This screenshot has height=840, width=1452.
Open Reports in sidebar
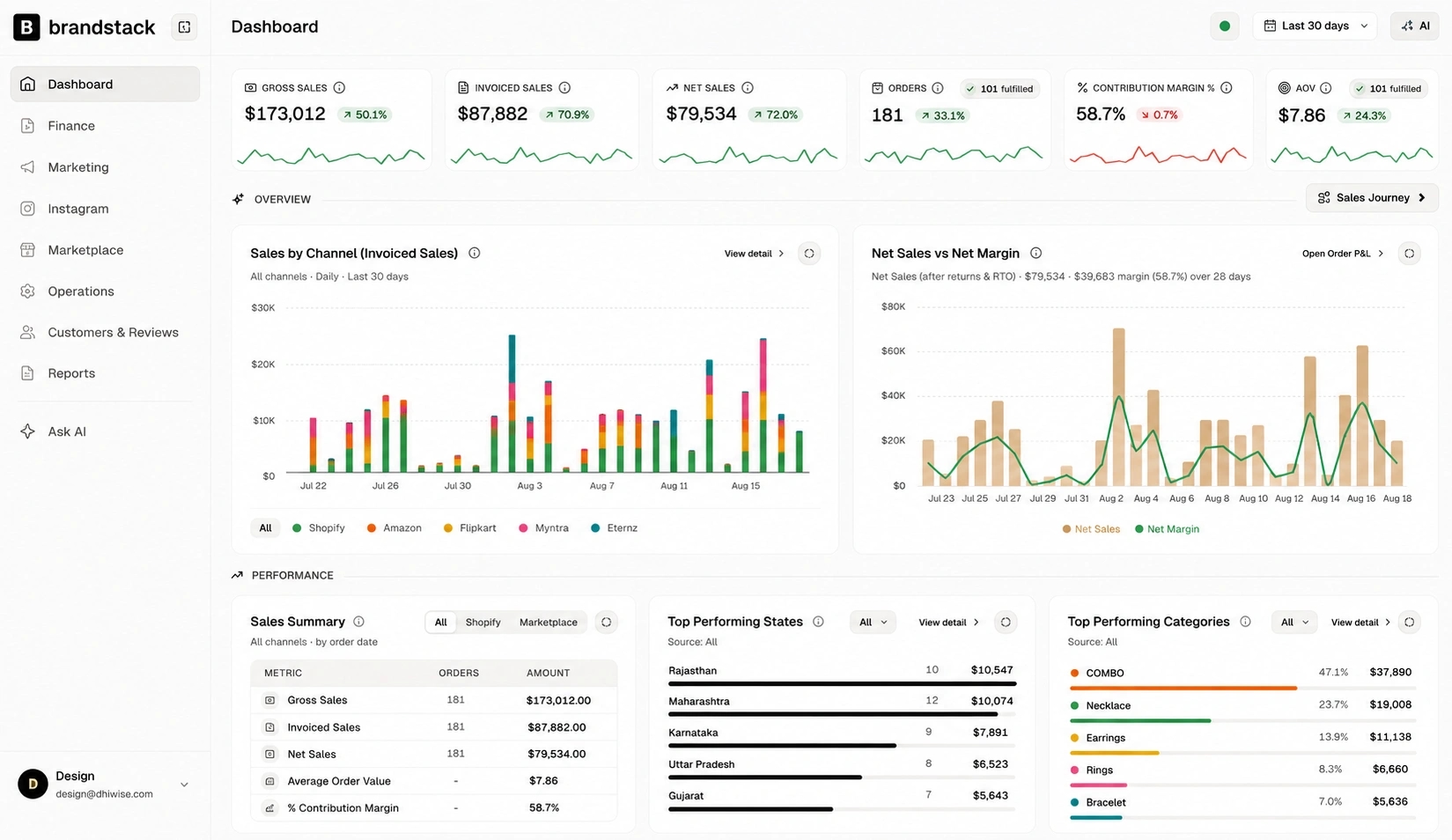click(x=105, y=373)
